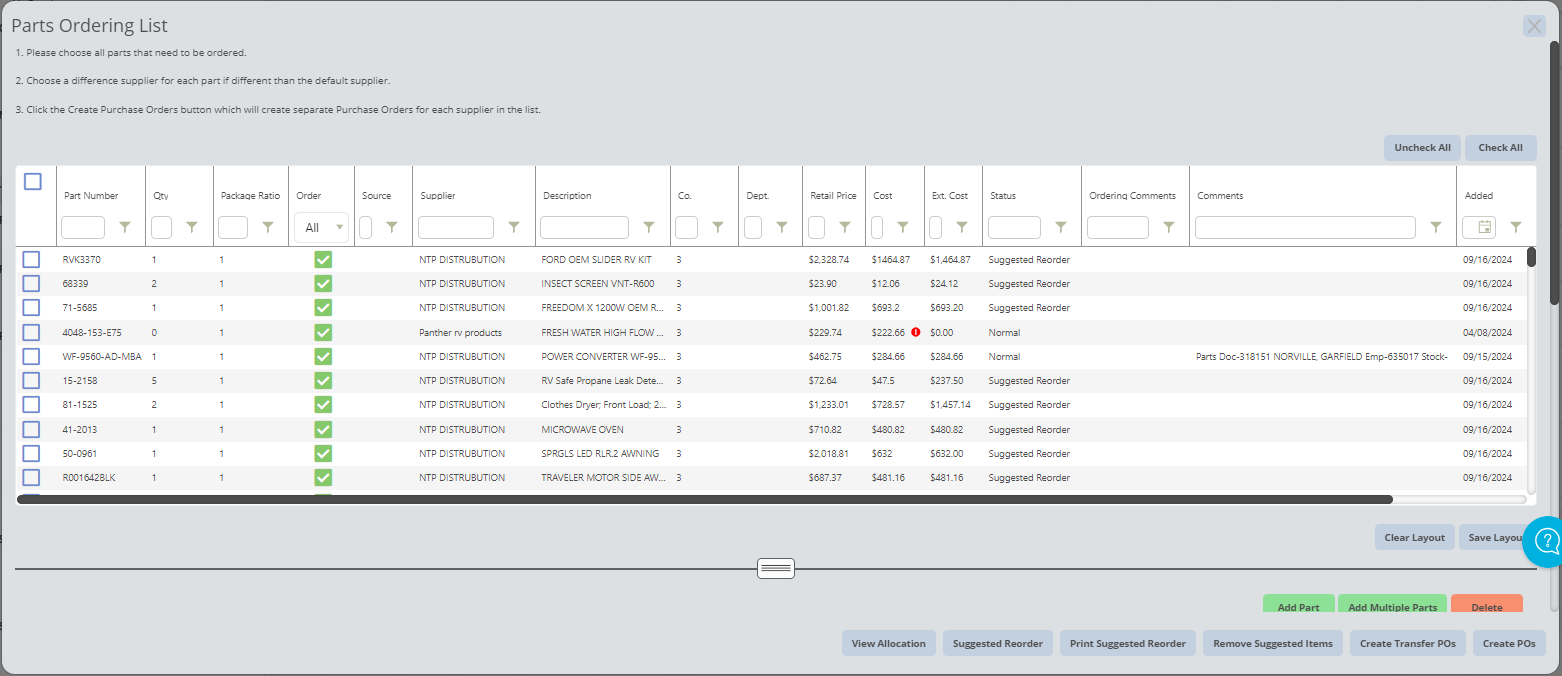Open the filter icon for Supplier column
This screenshot has height=676, width=1562.
514,228
